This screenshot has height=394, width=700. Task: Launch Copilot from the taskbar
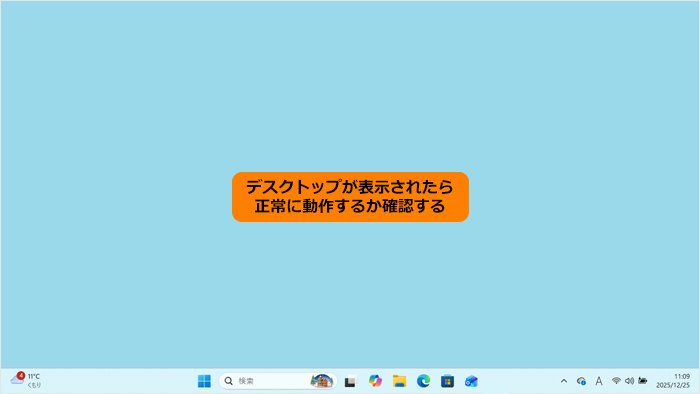[x=375, y=381]
